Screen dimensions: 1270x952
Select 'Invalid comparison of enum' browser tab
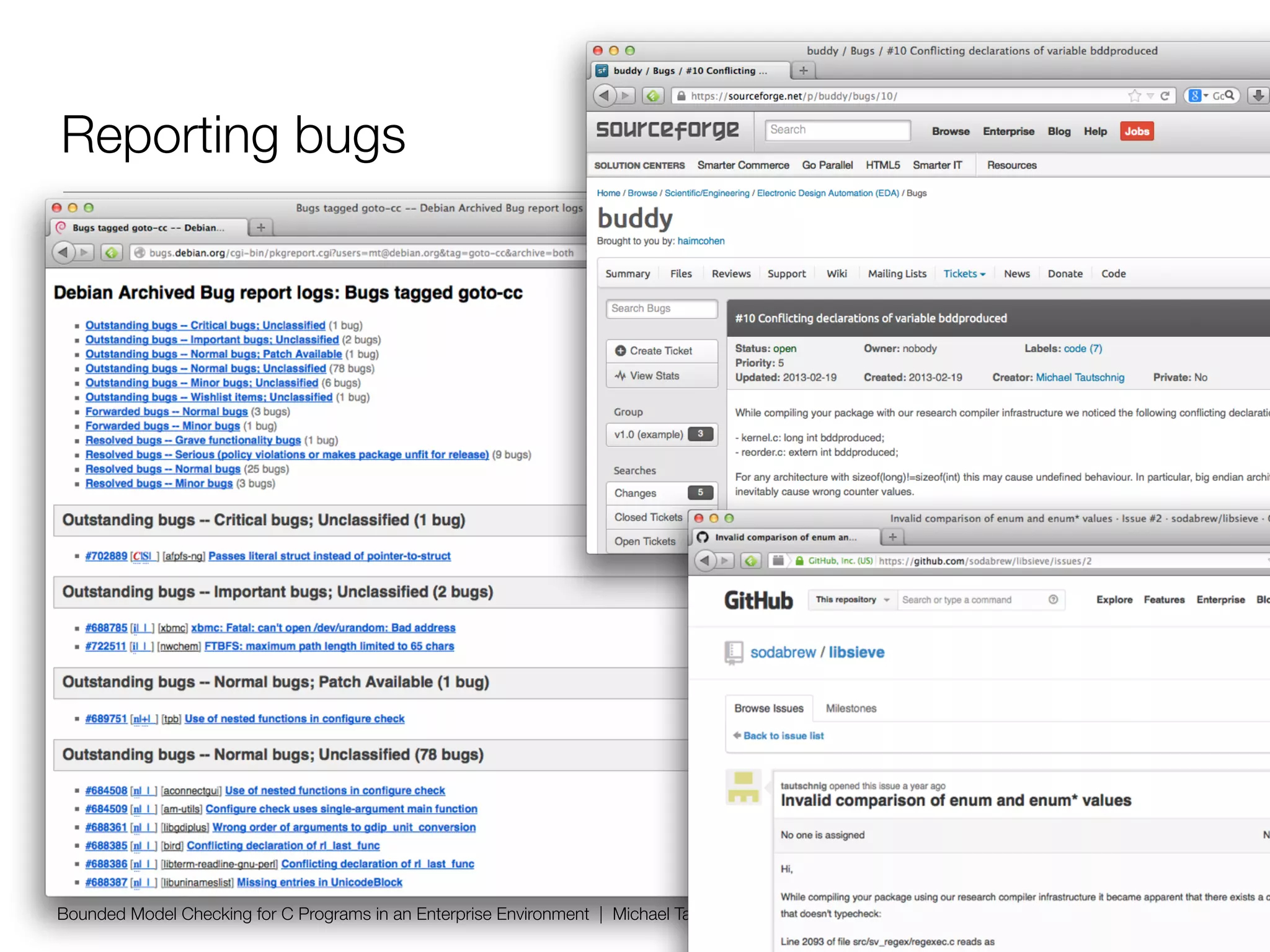[786, 537]
